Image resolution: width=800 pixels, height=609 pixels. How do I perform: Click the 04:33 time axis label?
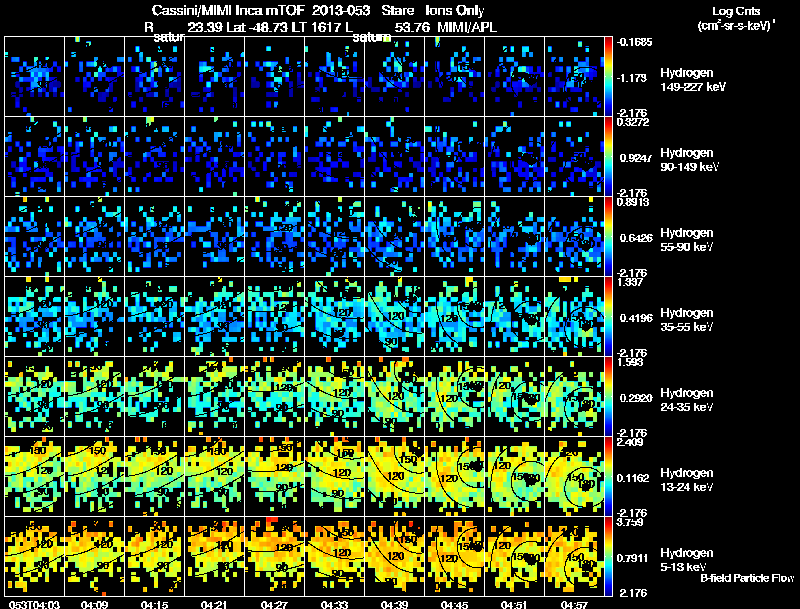pyautogui.click(x=335, y=605)
